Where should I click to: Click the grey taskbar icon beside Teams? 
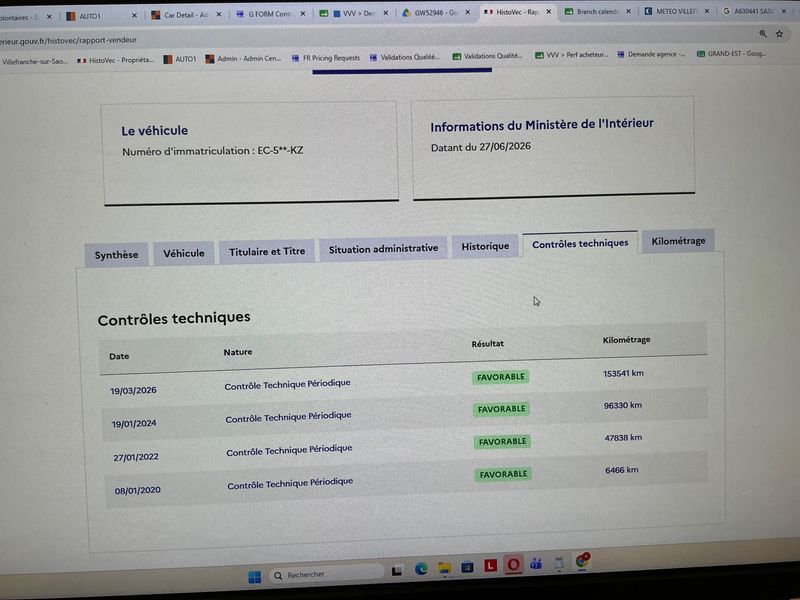pyautogui.click(x=559, y=563)
